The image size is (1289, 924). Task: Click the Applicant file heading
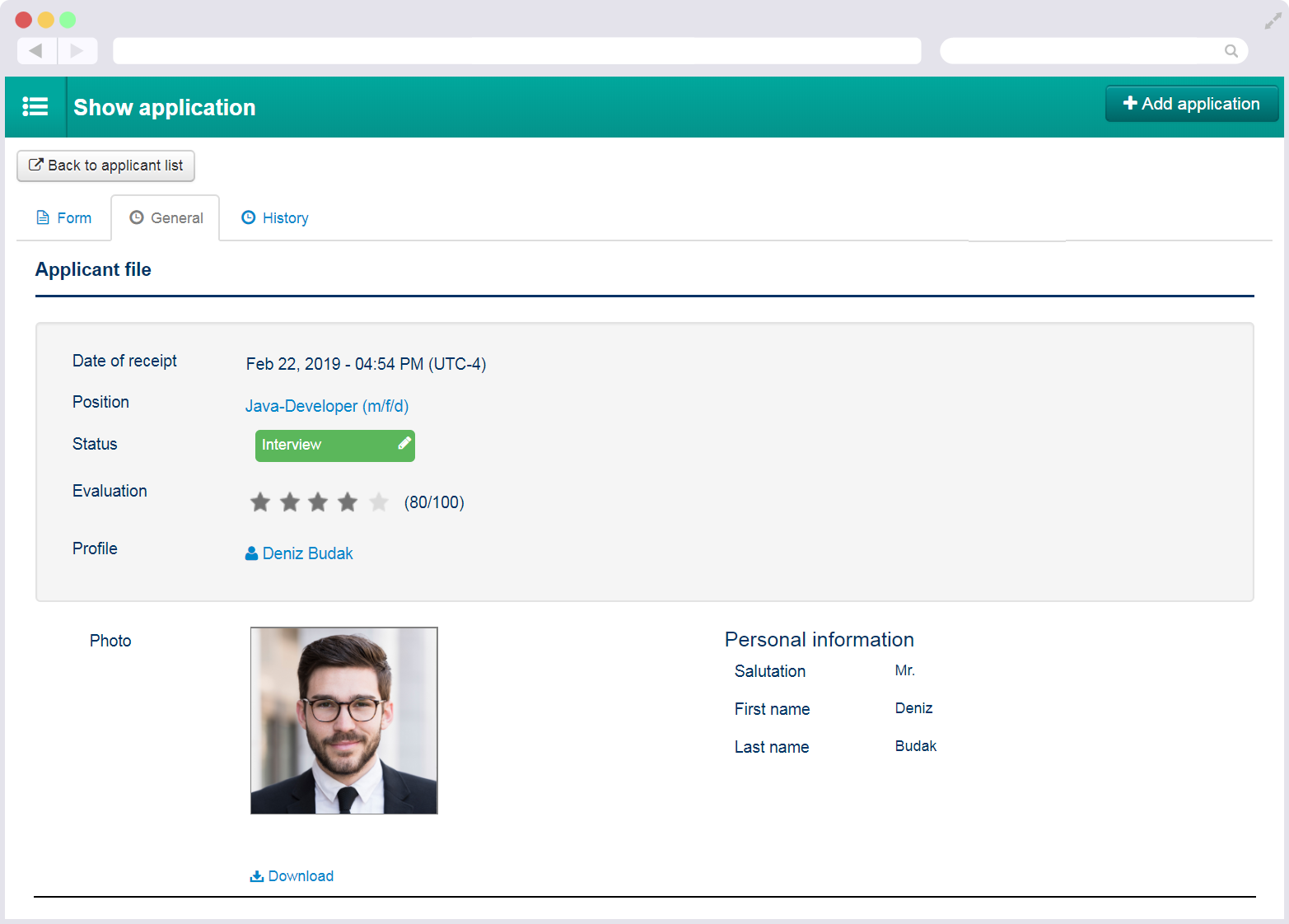click(93, 269)
